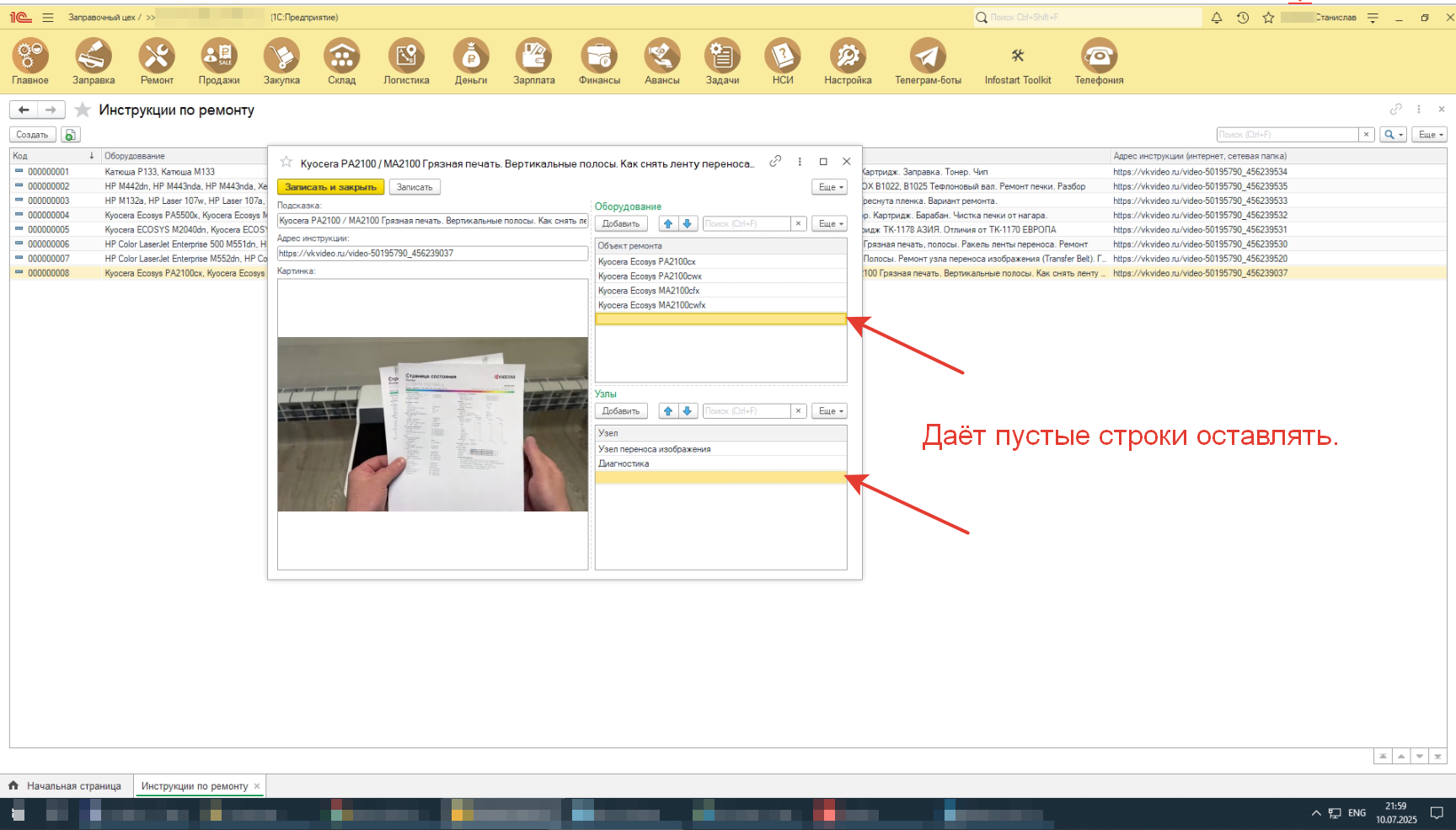Image resolution: width=1456 pixels, height=830 pixels.
Task: Select Узел переноса изображения row
Action: pyautogui.click(x=720, y=449)
